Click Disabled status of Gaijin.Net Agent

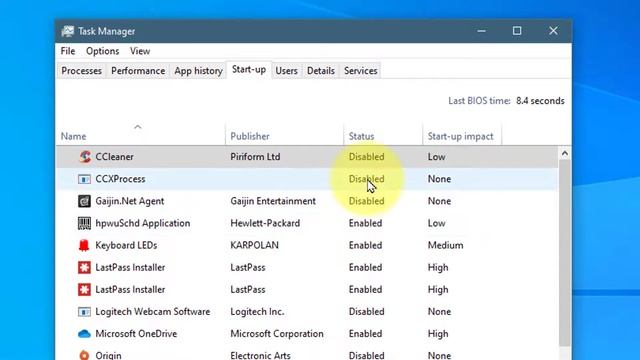(x=367, y=201)
